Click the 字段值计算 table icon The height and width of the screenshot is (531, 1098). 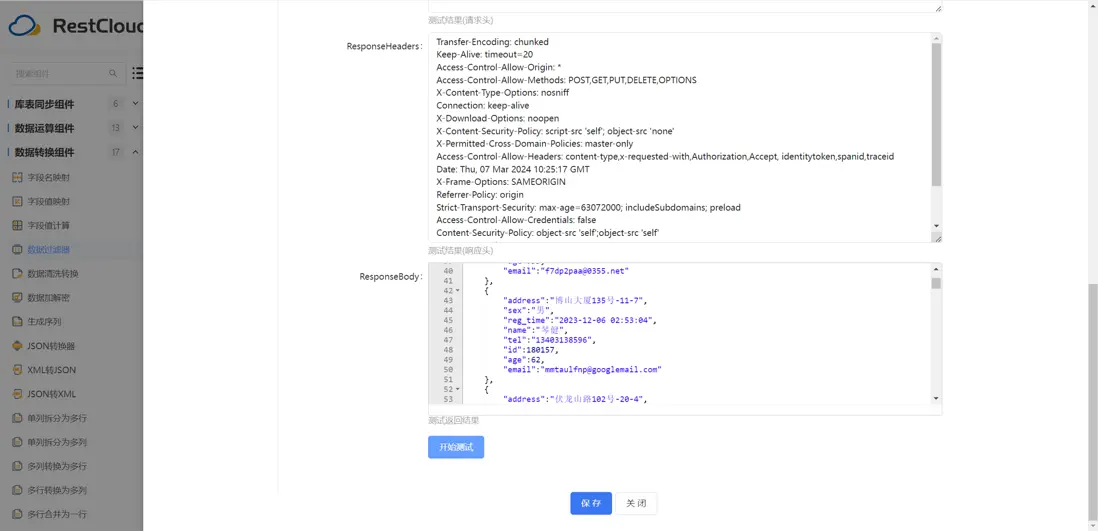17,226
